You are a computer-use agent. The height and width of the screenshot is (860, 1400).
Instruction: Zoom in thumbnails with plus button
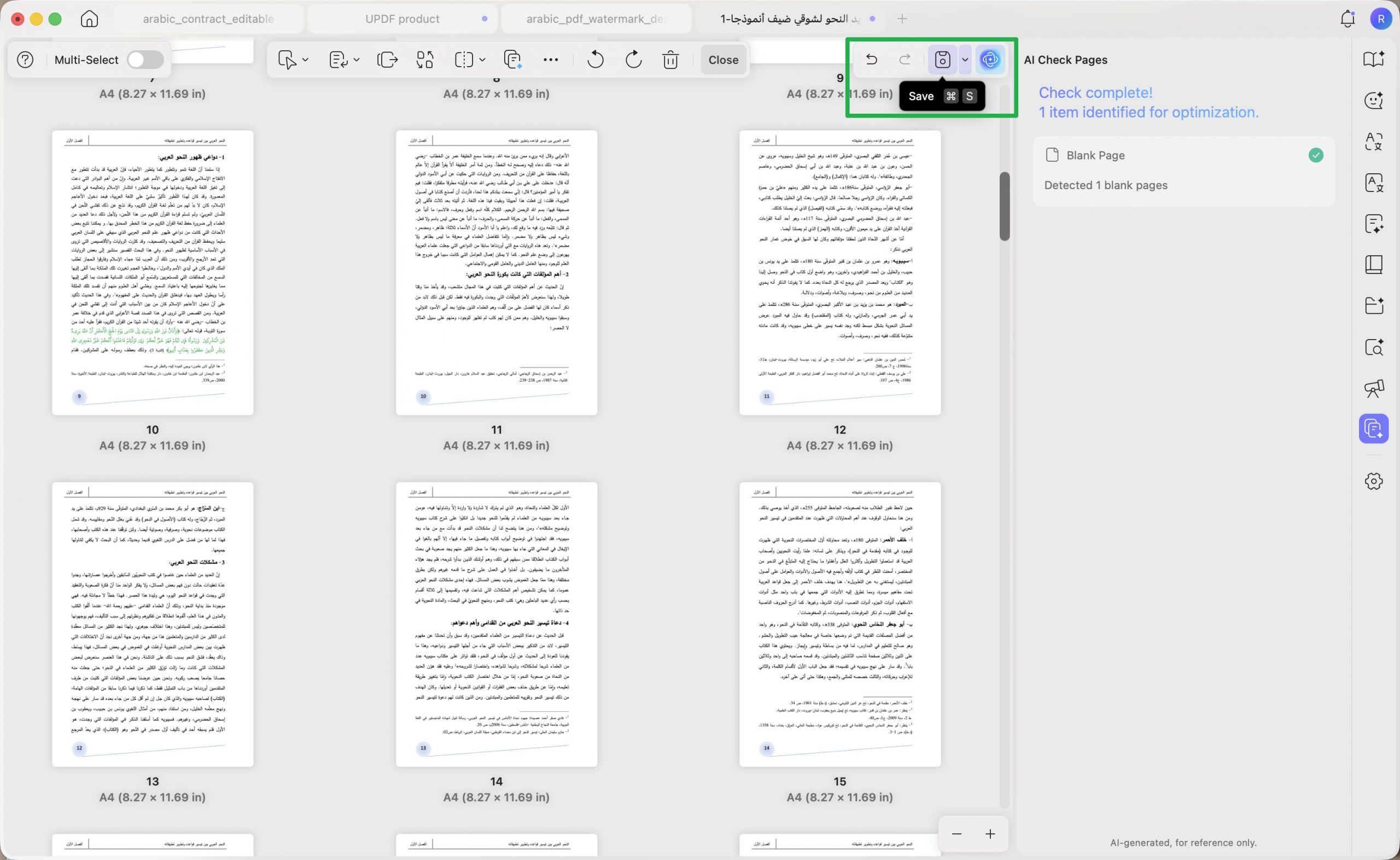(x=990, y=834)
